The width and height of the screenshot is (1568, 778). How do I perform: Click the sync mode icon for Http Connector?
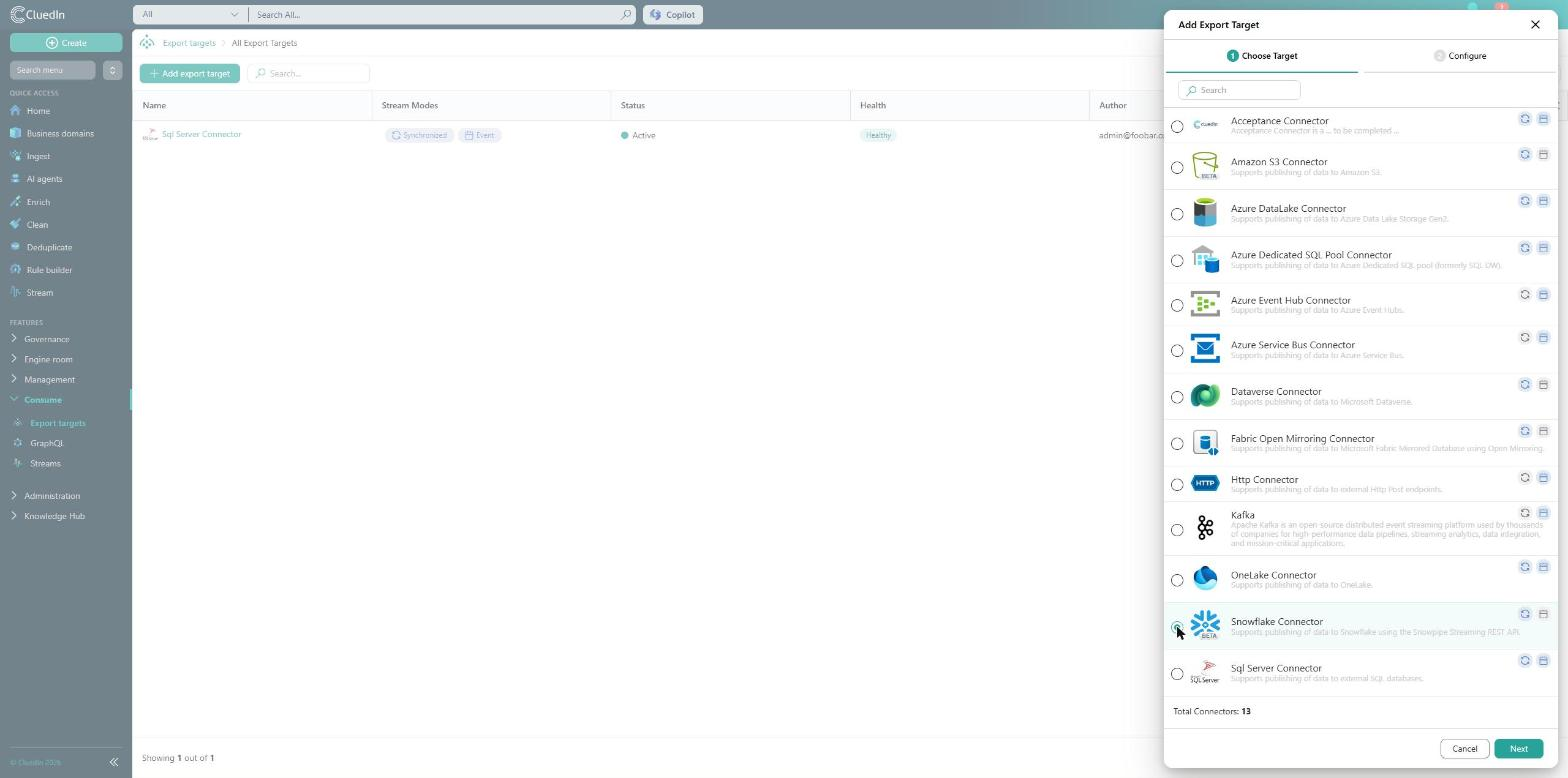(x=1525, y=478)
